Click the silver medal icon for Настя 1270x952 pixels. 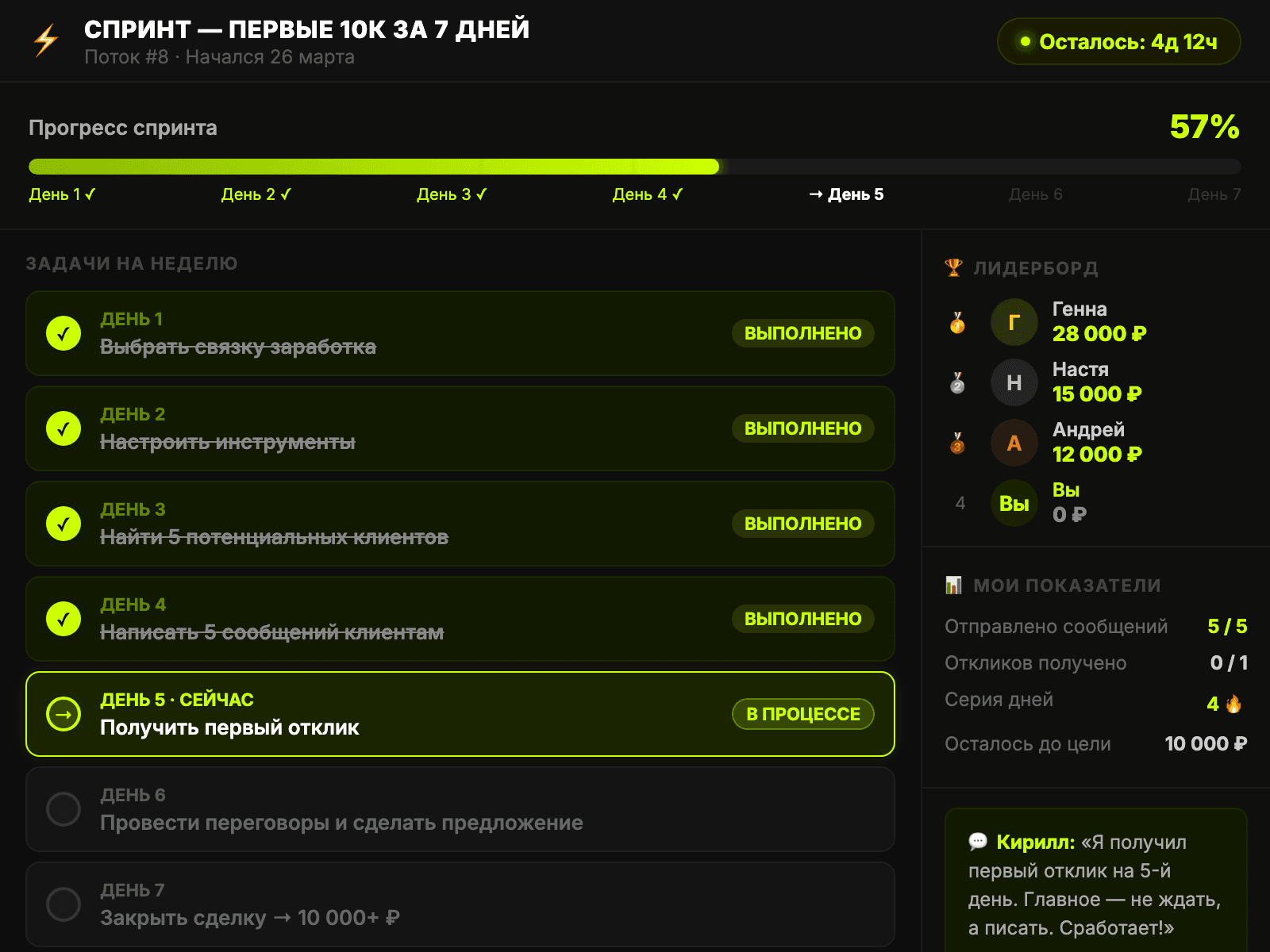point(957,382)
